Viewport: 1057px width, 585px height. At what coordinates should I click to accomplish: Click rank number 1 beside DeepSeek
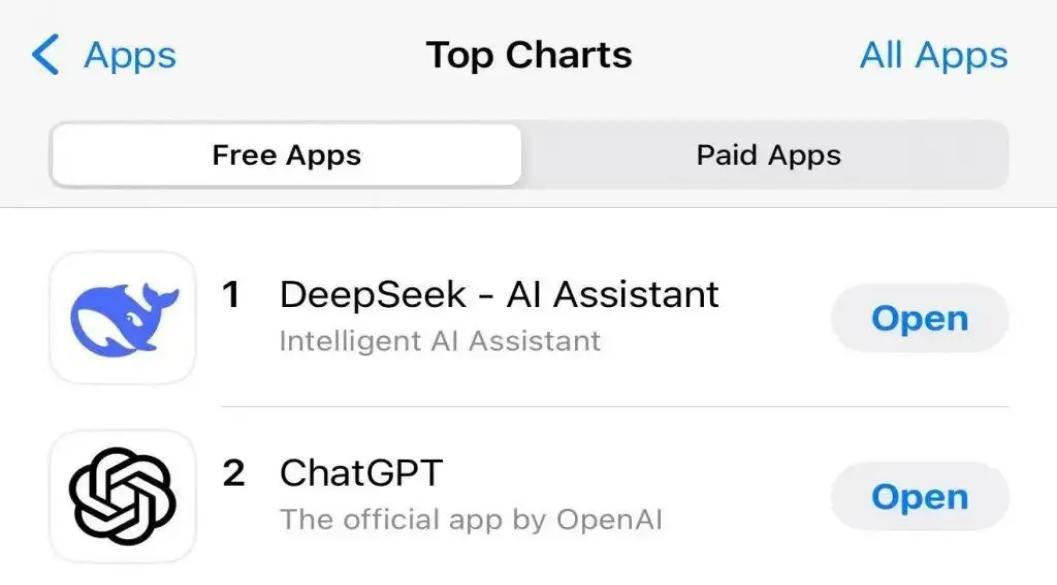(232, 295)
